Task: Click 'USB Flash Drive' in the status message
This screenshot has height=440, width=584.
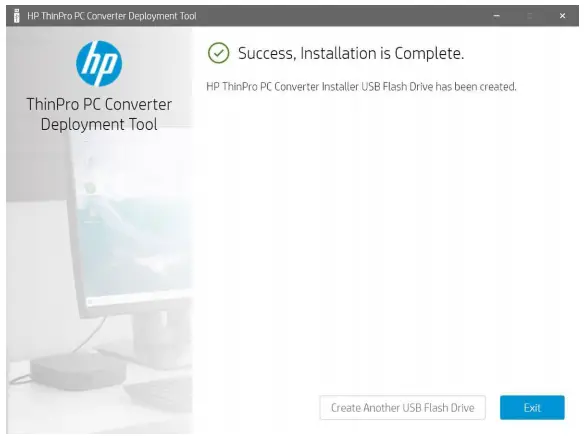Action: click(397, 87)
